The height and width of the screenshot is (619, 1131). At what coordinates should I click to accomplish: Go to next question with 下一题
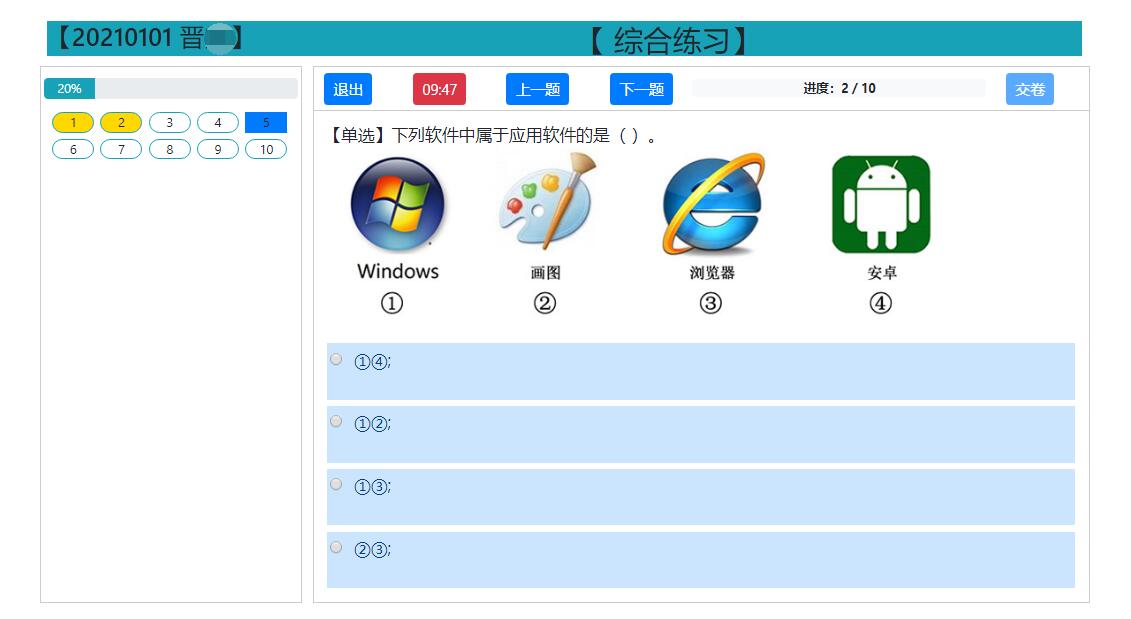pyautogui.click(x=641, y=89)
